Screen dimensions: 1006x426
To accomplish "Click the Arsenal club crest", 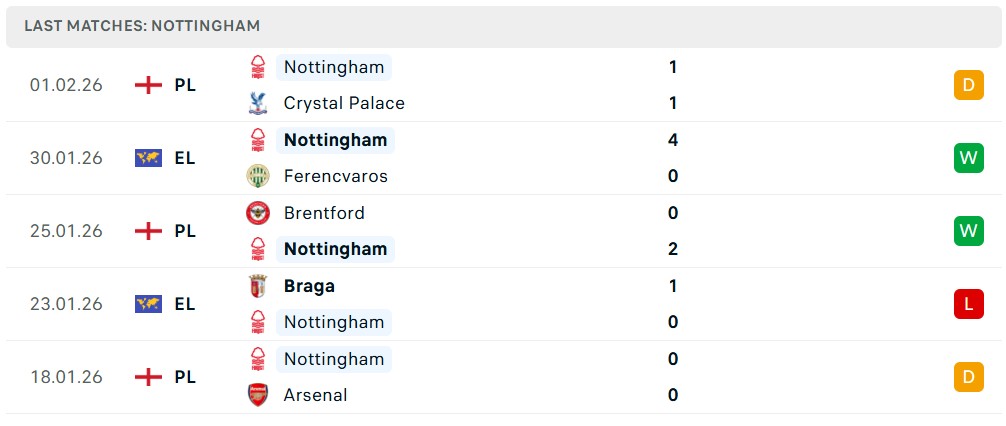I will (258, 395).
